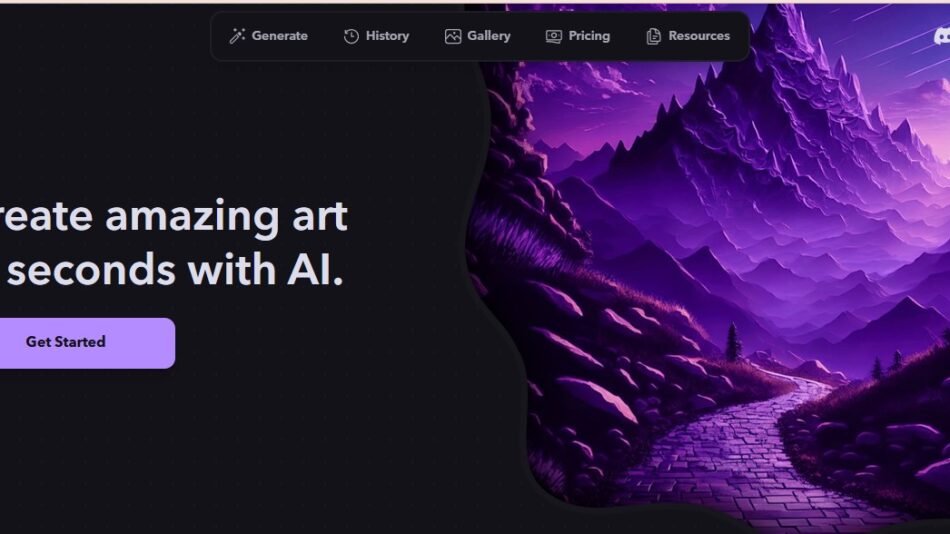Viewport: 950px width, 534px height.
Task: Click the pine tree beside the path
Action: click(733, 341)
